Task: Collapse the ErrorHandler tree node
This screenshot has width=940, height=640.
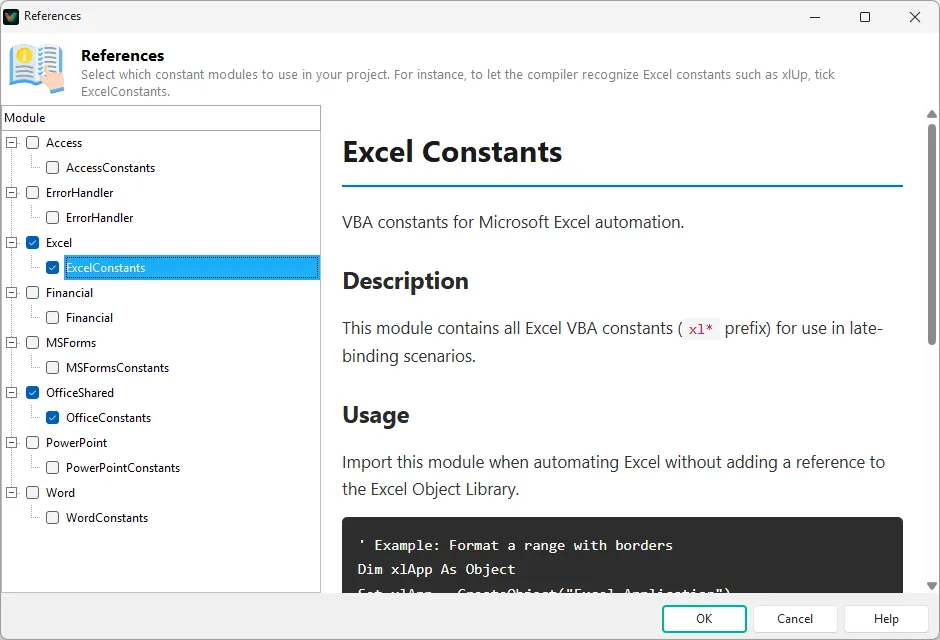Action: coord(11,192)
